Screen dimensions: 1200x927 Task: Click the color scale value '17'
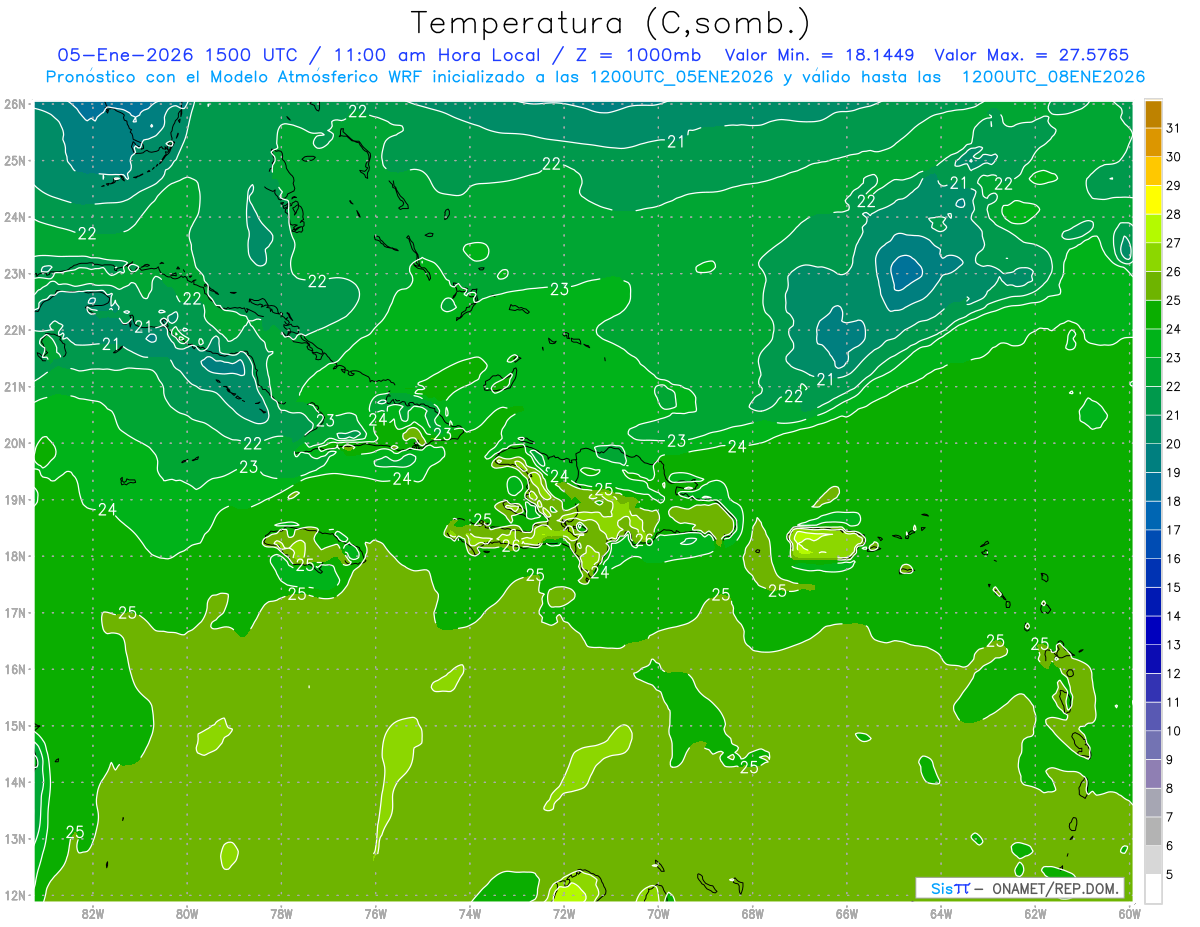coord(1174,530)
